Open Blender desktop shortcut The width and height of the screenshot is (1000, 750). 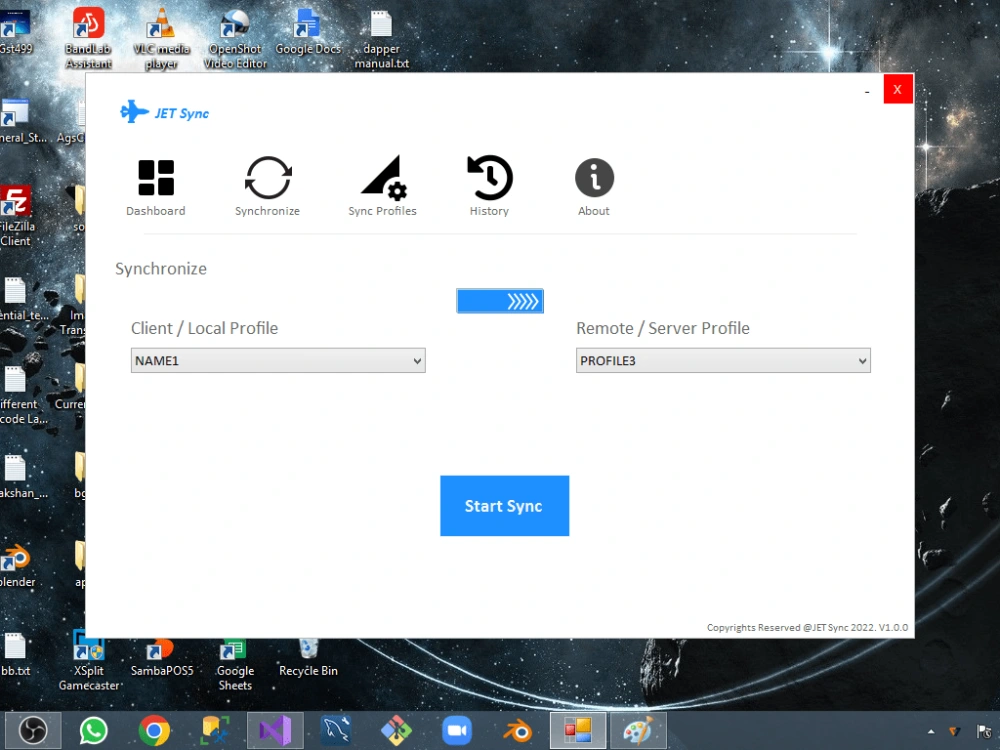coord(17,564)
